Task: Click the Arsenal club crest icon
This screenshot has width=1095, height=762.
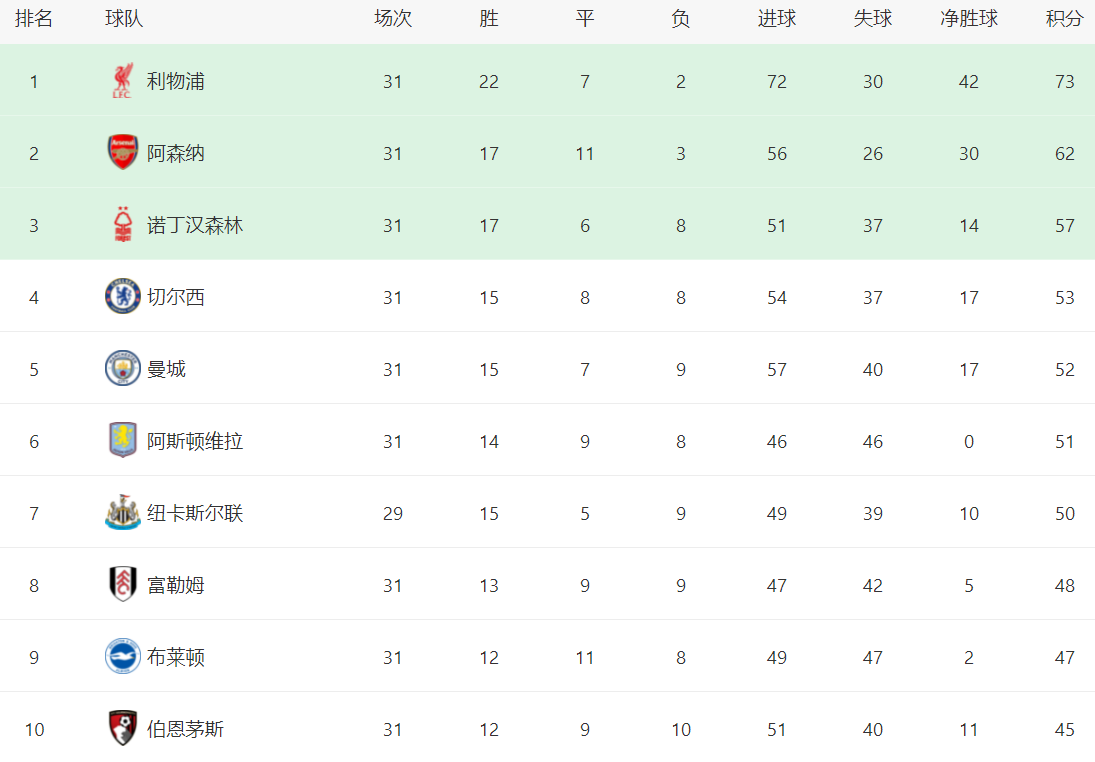Action: pyautogui.click(x=123, y=153)
